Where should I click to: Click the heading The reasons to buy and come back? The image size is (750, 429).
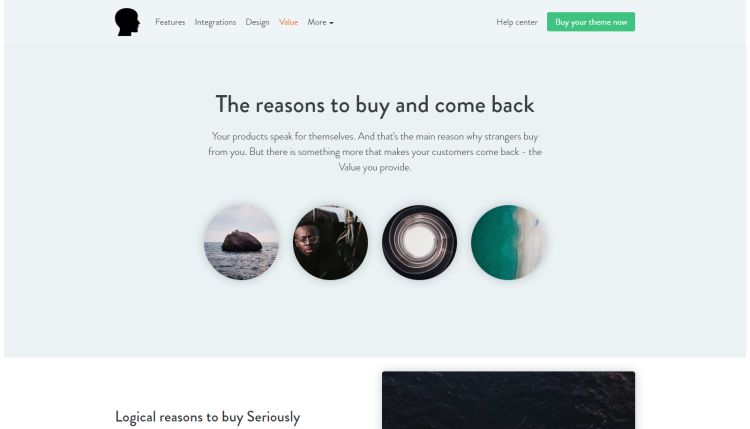375,105
